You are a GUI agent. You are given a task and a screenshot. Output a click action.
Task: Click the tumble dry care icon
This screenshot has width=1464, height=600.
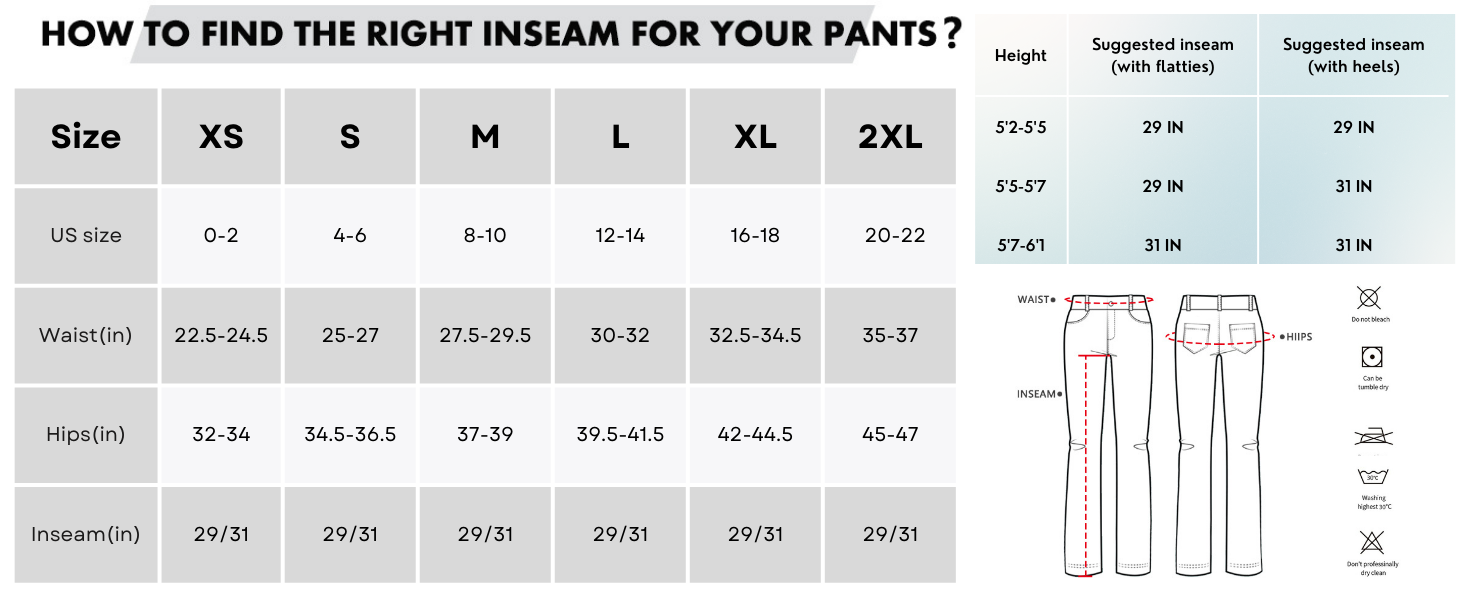(x=1371, y=358)
